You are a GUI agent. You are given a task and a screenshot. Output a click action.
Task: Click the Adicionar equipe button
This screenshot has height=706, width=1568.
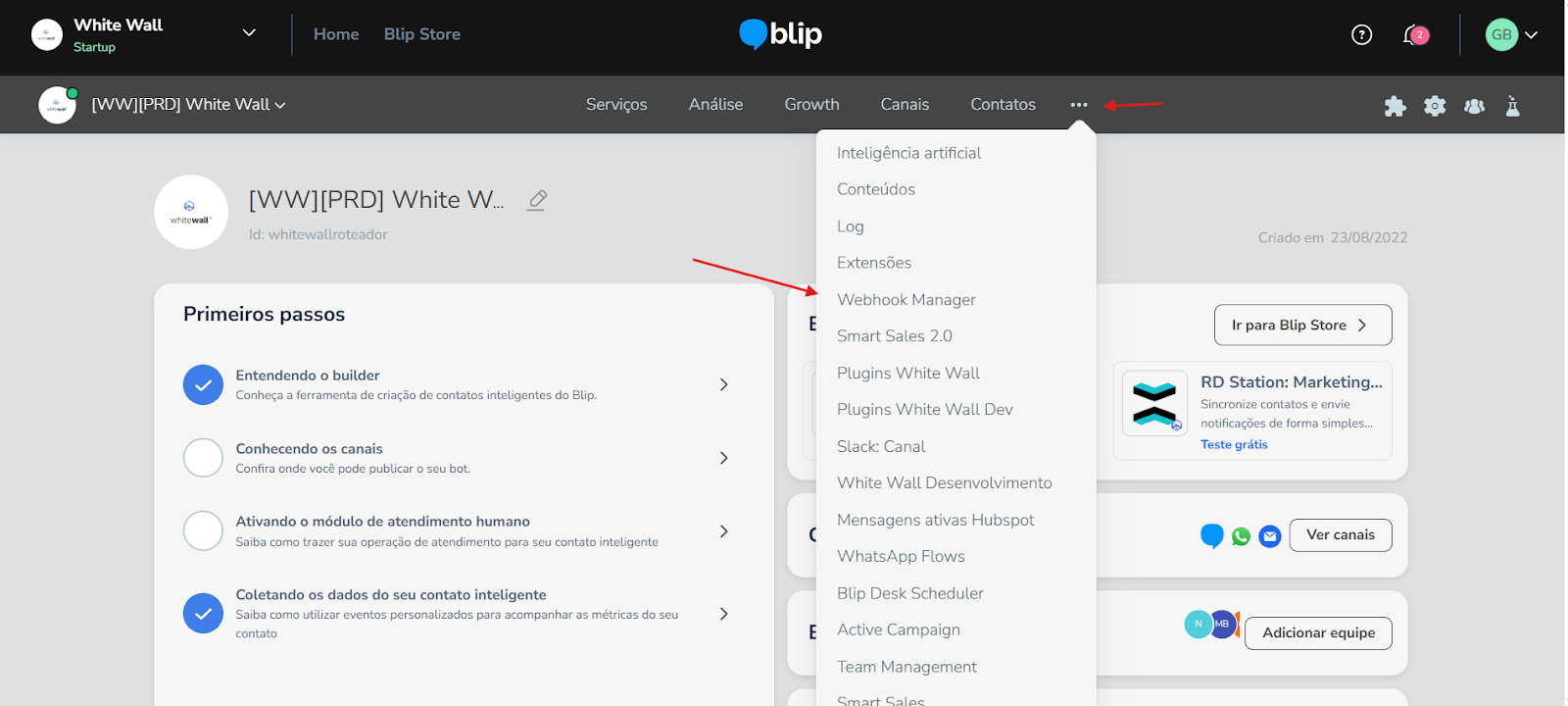coord(1318,633)
